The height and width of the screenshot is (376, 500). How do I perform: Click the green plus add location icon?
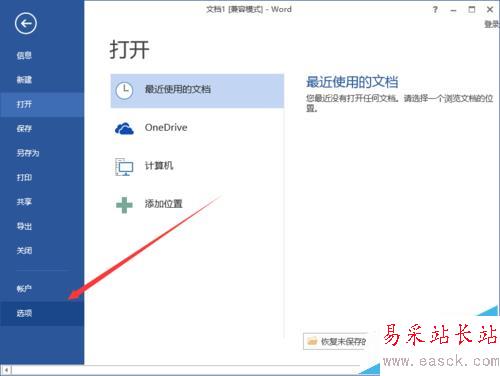pos(124,205)
